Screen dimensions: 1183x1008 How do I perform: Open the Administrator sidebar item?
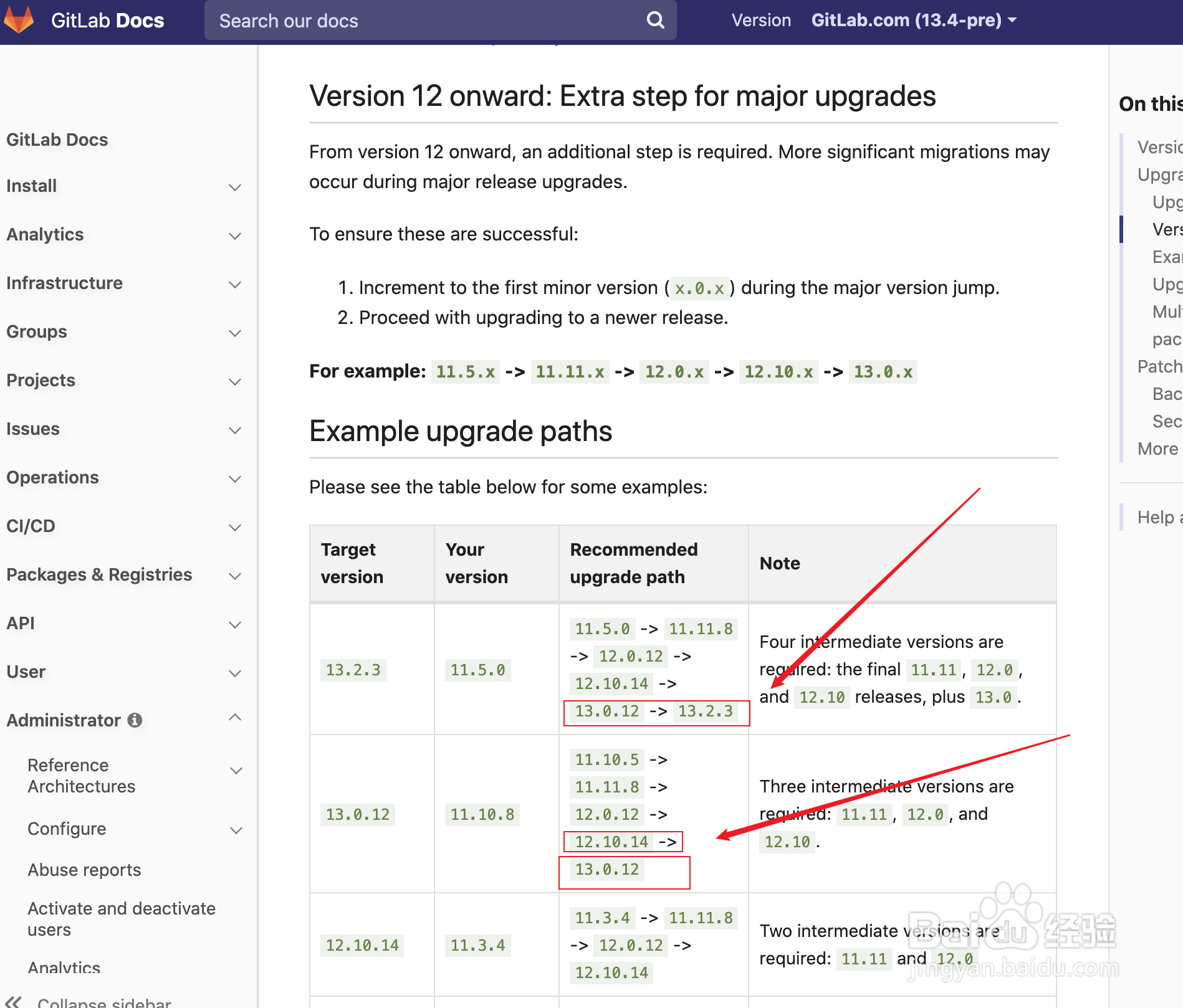[64, 720]
